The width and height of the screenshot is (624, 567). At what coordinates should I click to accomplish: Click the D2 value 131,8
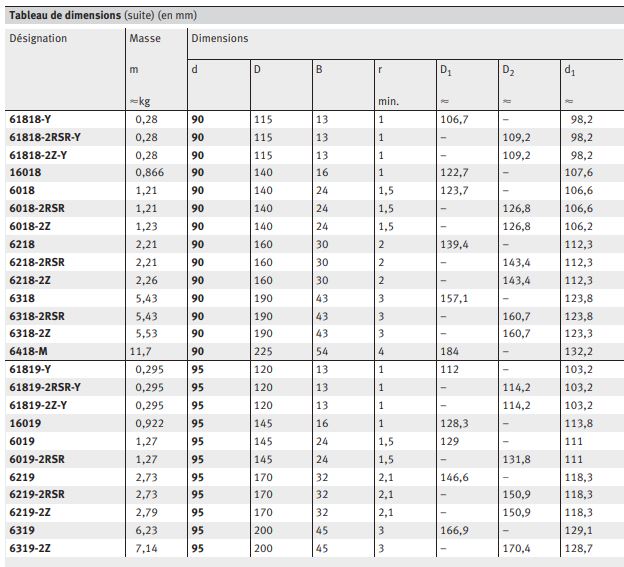click(x=517, y=459)
